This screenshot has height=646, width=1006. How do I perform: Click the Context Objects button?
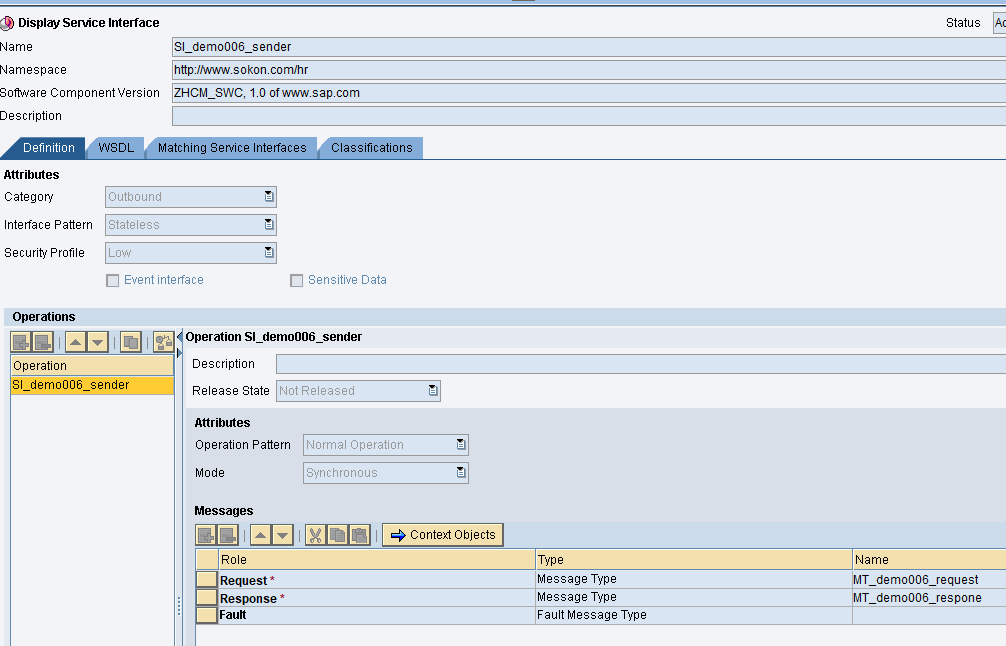point(442,534)
